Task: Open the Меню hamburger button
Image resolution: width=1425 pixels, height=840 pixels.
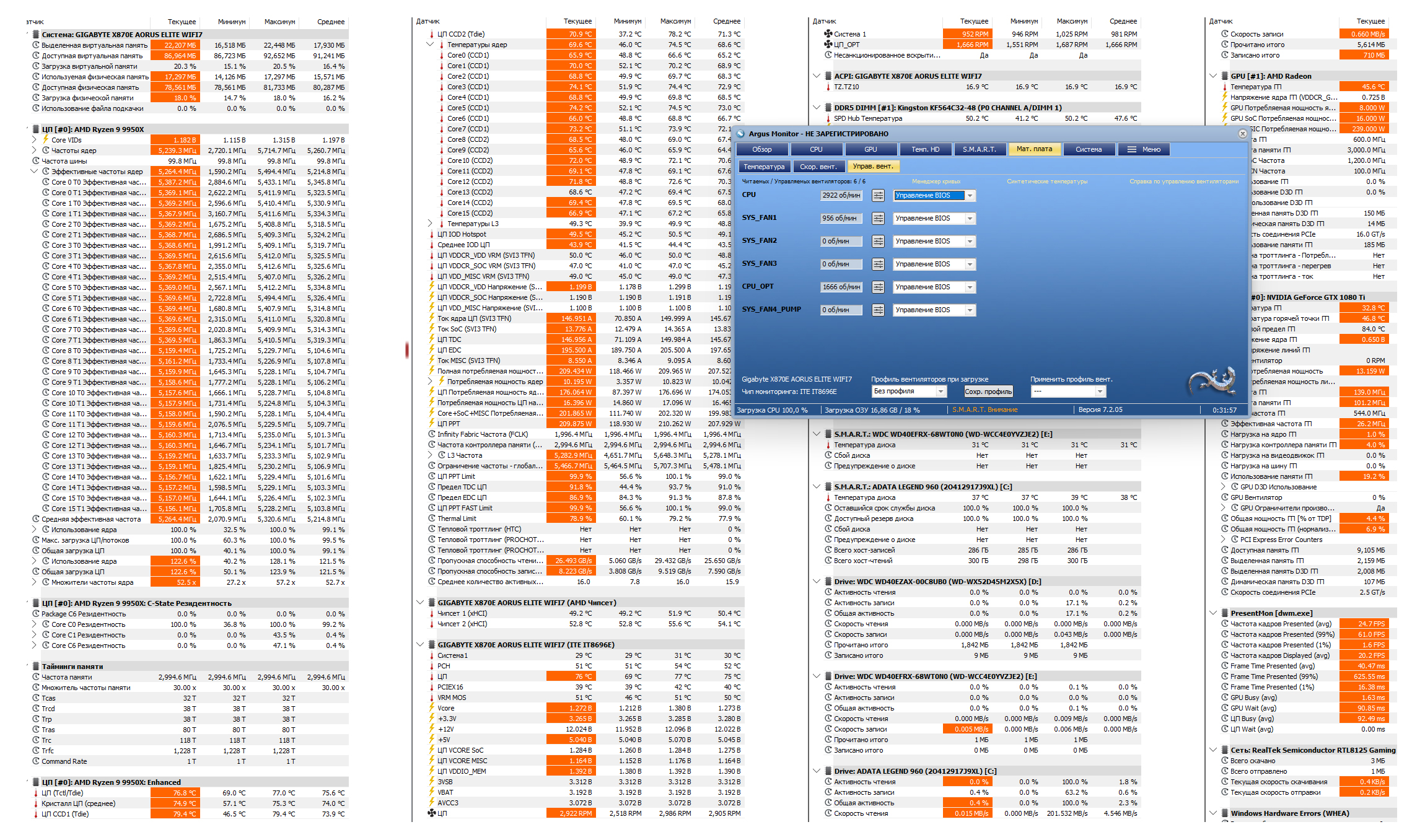Action: tap(1144, 149)
